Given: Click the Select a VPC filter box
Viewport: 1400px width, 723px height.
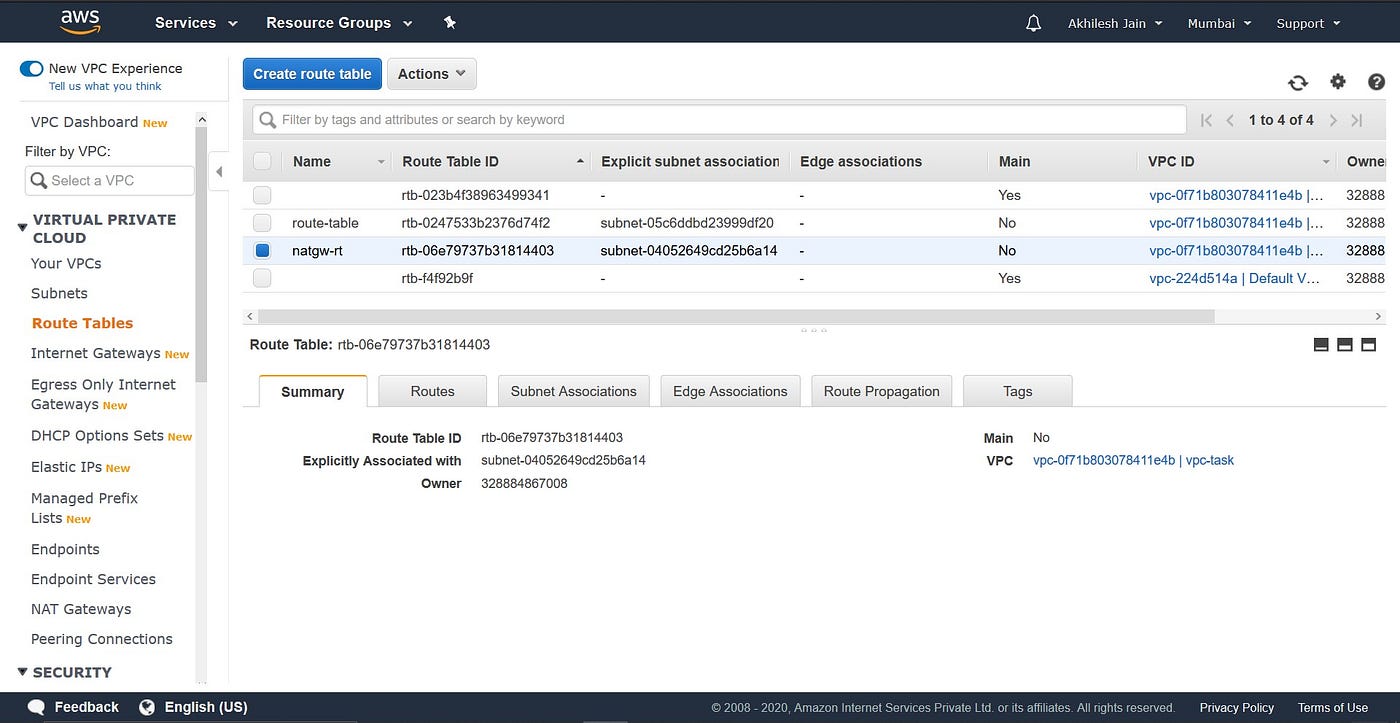Looking at the screenshot, I should click(110, 181).
